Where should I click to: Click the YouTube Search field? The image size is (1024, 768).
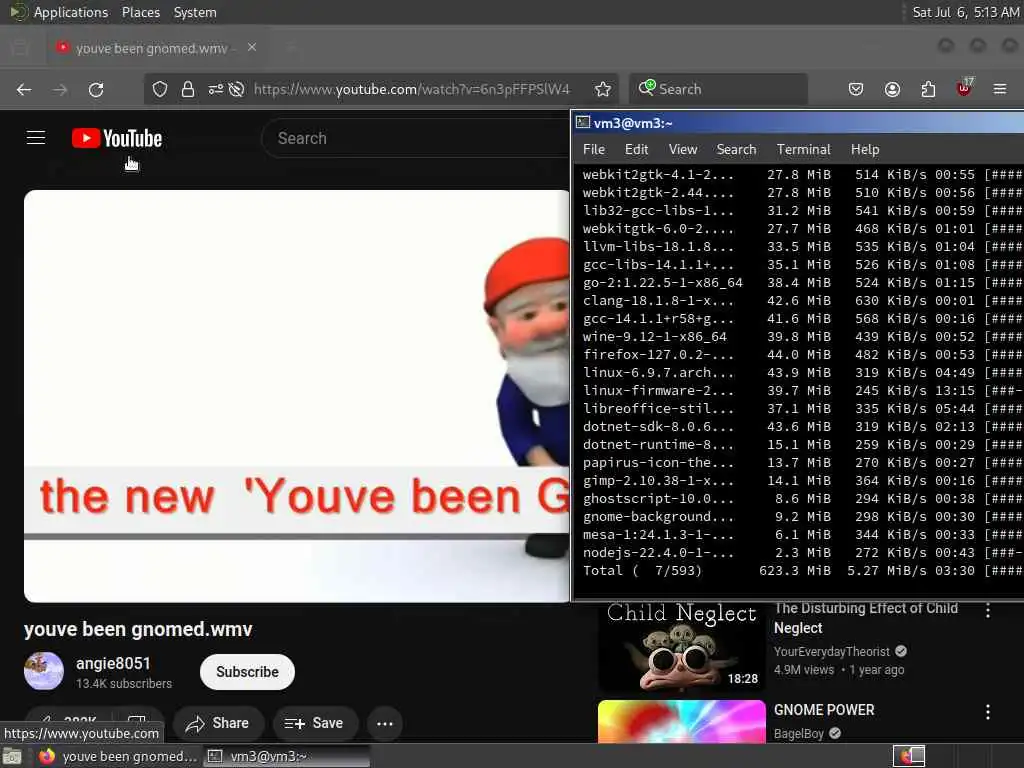pos(418,138)
